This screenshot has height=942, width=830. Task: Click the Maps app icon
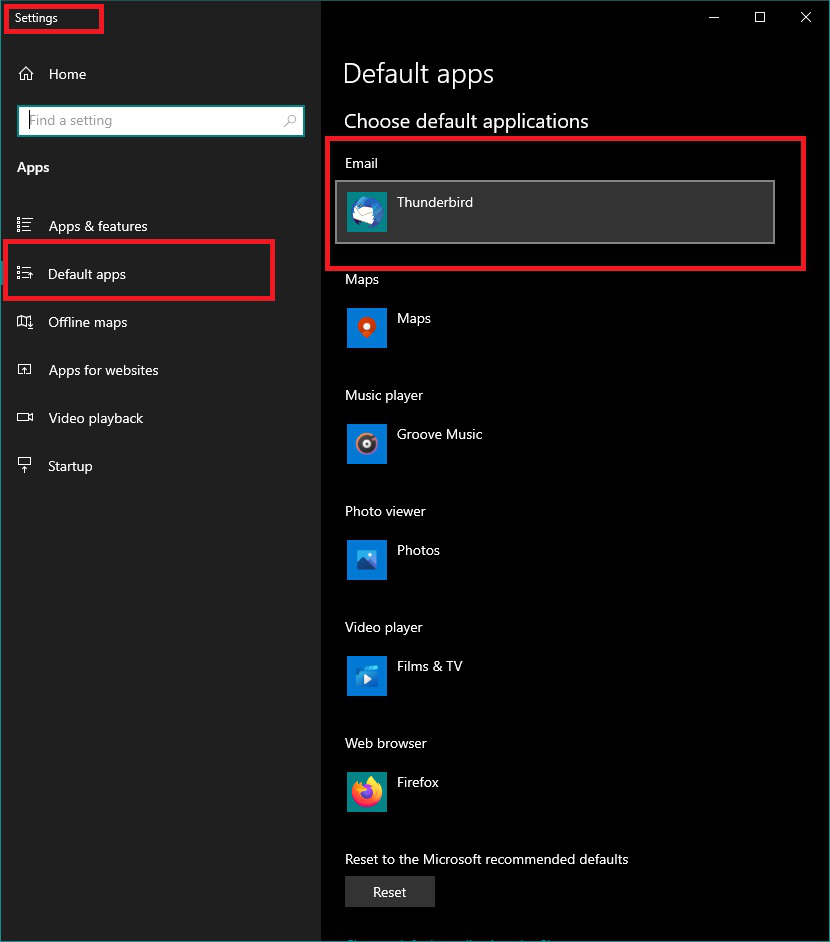coord(367,328)
